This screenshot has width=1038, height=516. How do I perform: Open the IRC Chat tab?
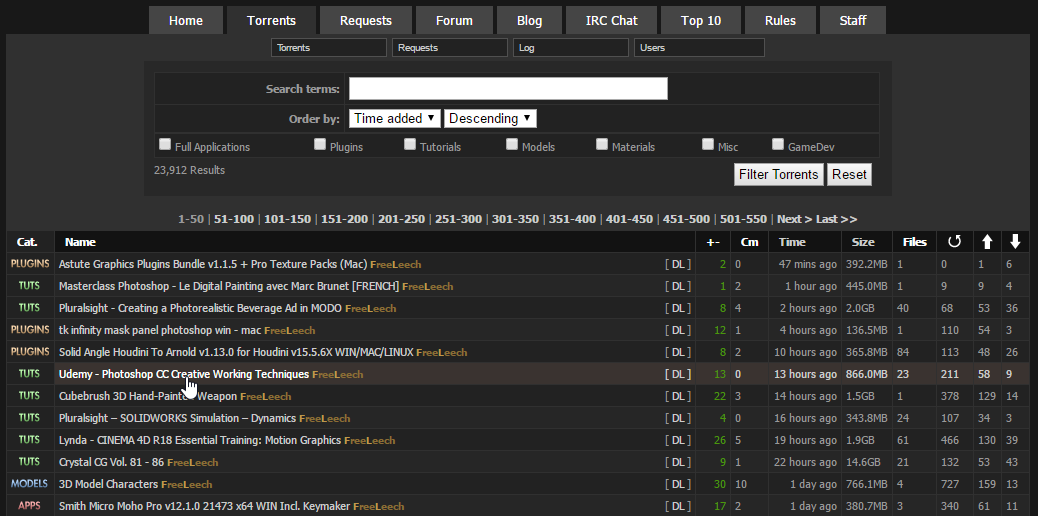point(612,21)
